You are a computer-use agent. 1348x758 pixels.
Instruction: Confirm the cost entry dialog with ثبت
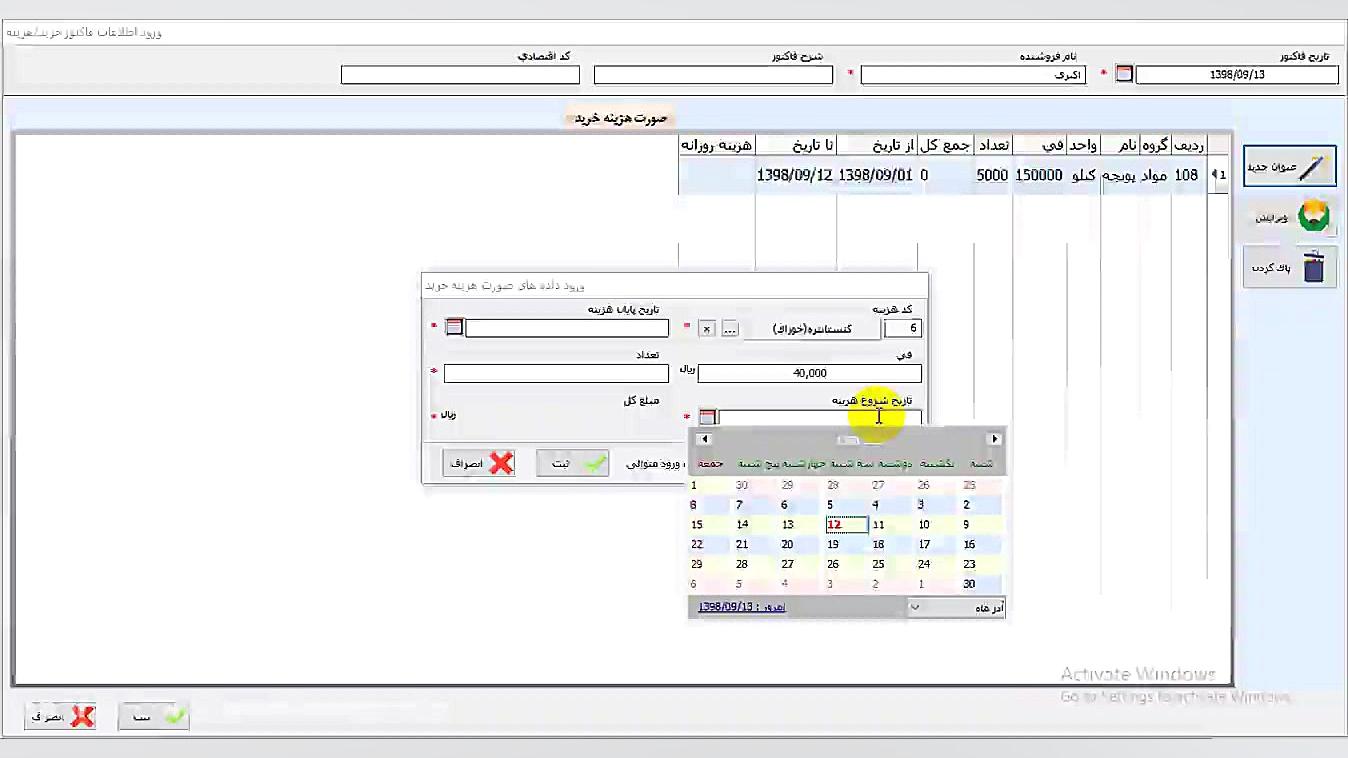point(572,463)
